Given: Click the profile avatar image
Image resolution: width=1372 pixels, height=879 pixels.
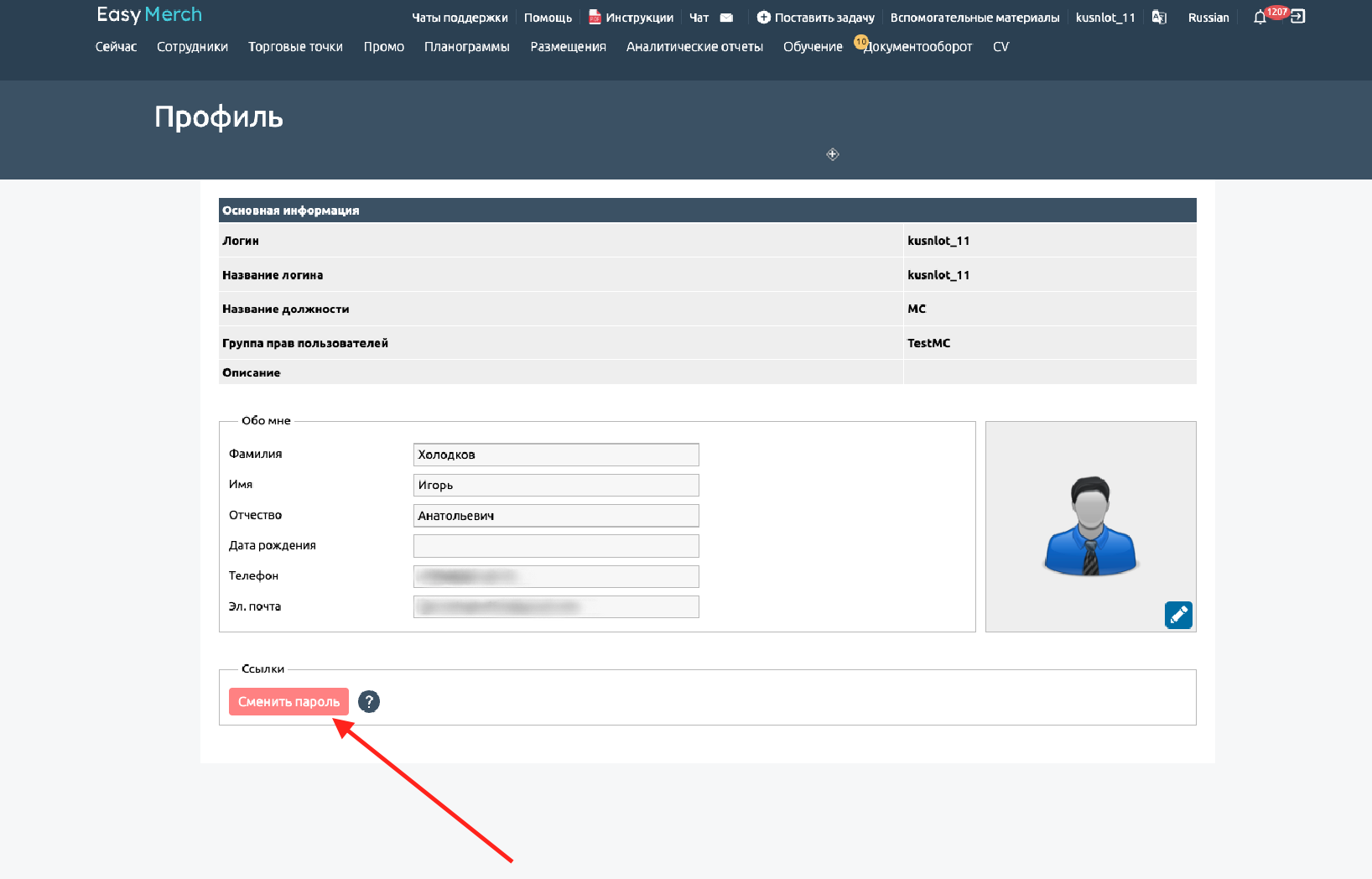Looking at the screenshot, I should point(1089,525).
